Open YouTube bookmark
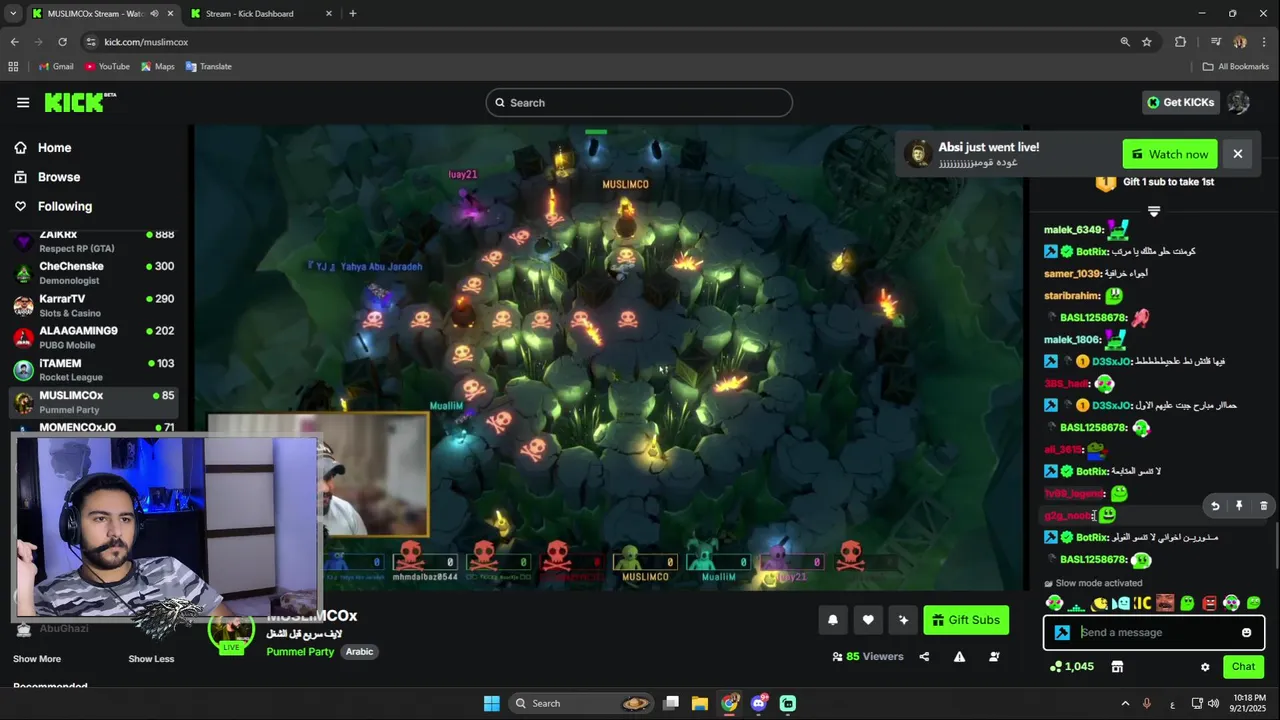The image size is (1280, 720). point(107,67)
